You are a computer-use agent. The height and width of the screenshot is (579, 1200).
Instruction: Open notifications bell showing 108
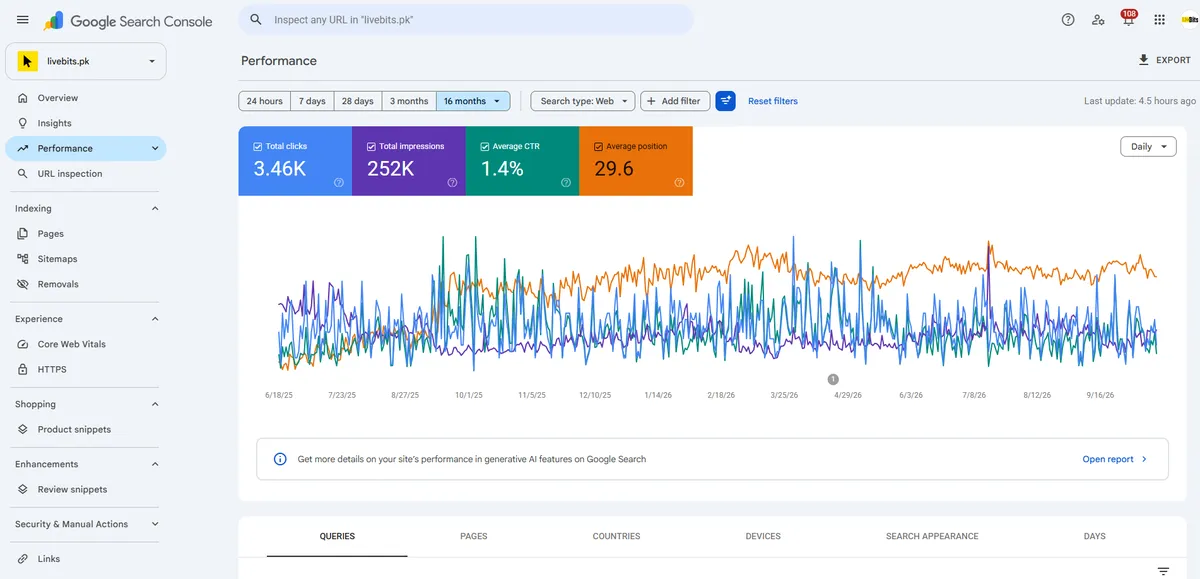1128,18
